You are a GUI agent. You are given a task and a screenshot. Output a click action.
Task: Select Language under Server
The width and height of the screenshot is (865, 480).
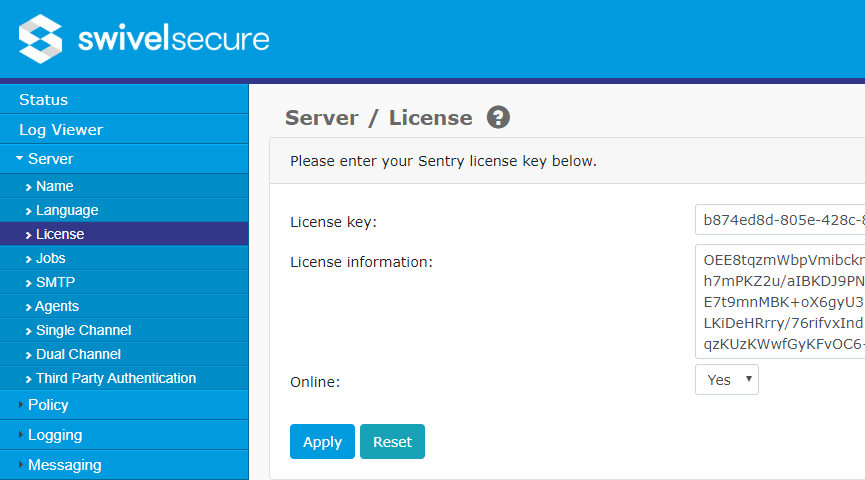[x=124, y=210]
